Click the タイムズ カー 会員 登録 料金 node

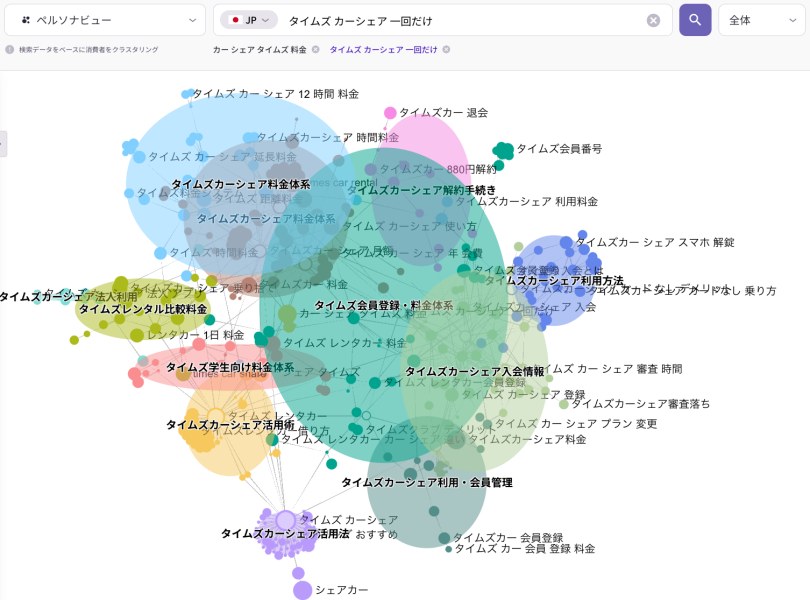coord(448,549)
